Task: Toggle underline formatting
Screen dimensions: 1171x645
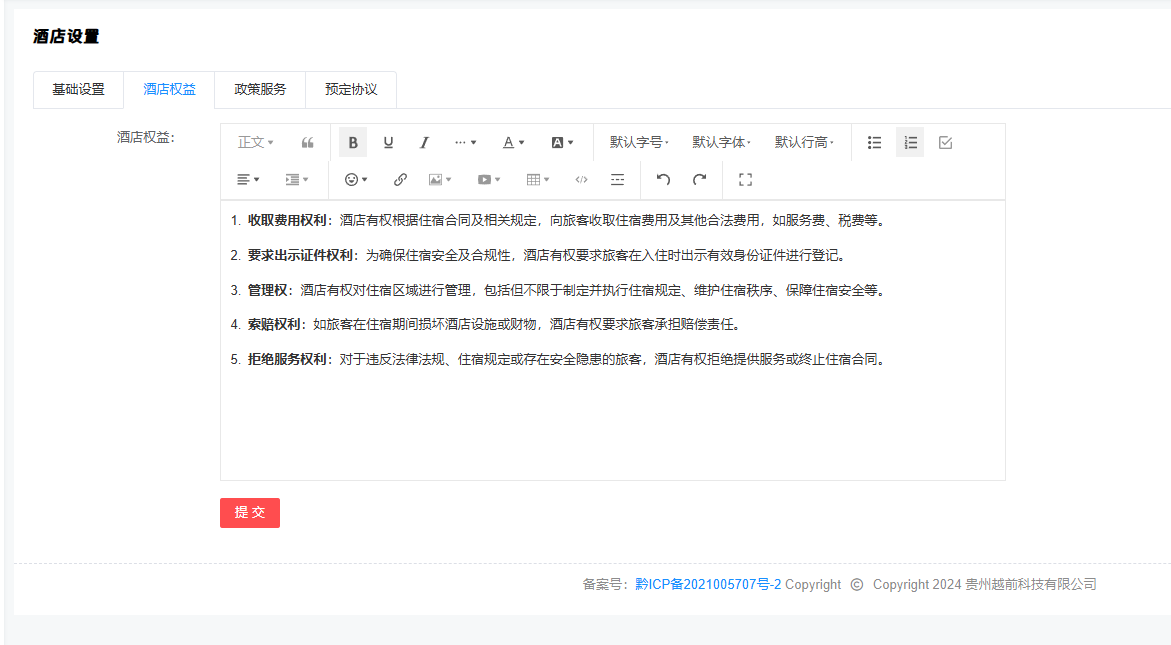Action: (388, 143)
